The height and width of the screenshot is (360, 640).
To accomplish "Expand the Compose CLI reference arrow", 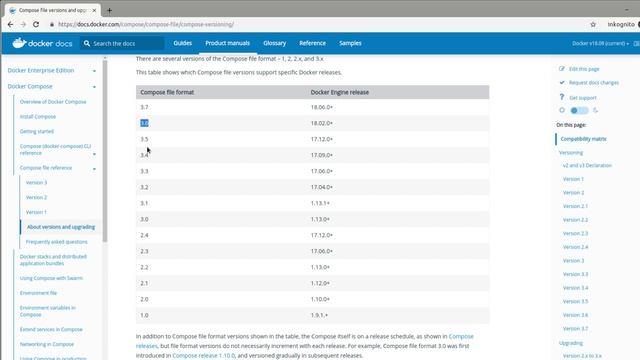I will pos(94,154).
